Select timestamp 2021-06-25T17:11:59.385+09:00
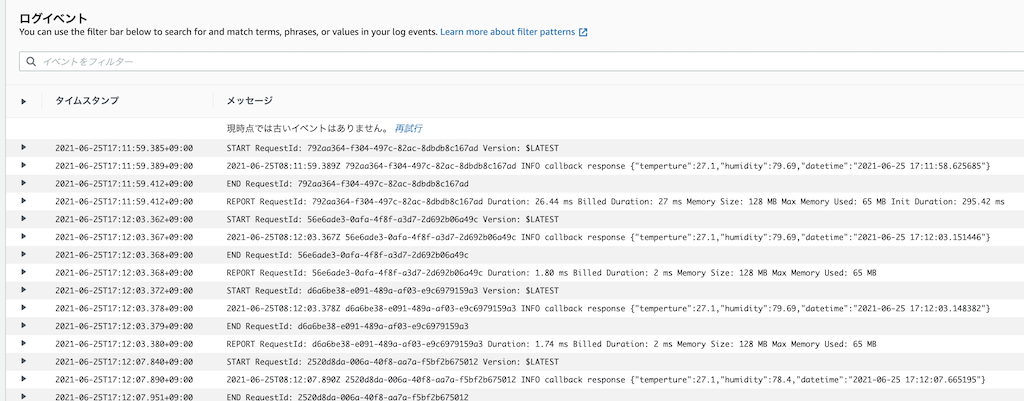1024x401 pixels. tap(124, 148)
